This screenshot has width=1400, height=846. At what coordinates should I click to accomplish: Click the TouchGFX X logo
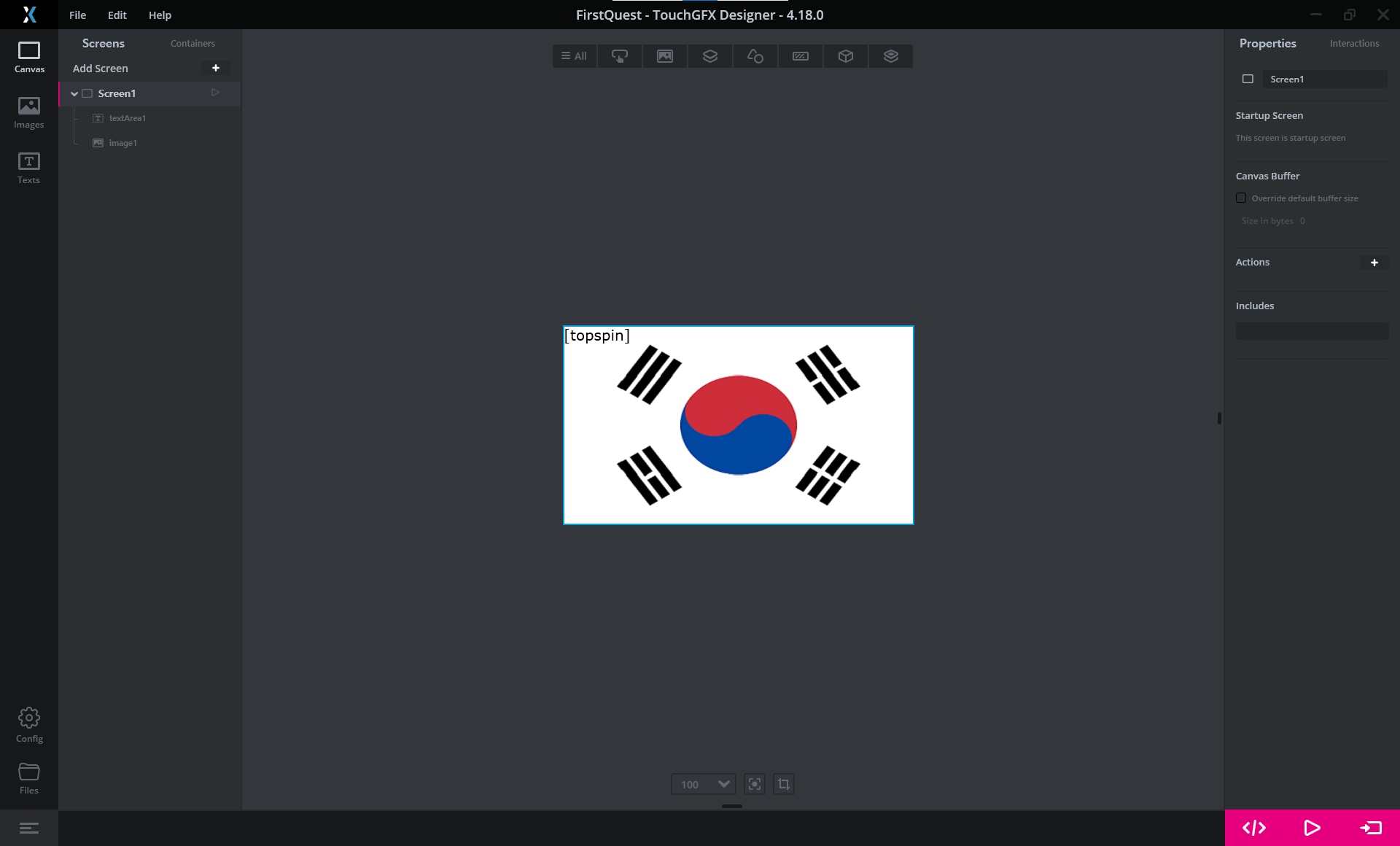click(29, 15)
